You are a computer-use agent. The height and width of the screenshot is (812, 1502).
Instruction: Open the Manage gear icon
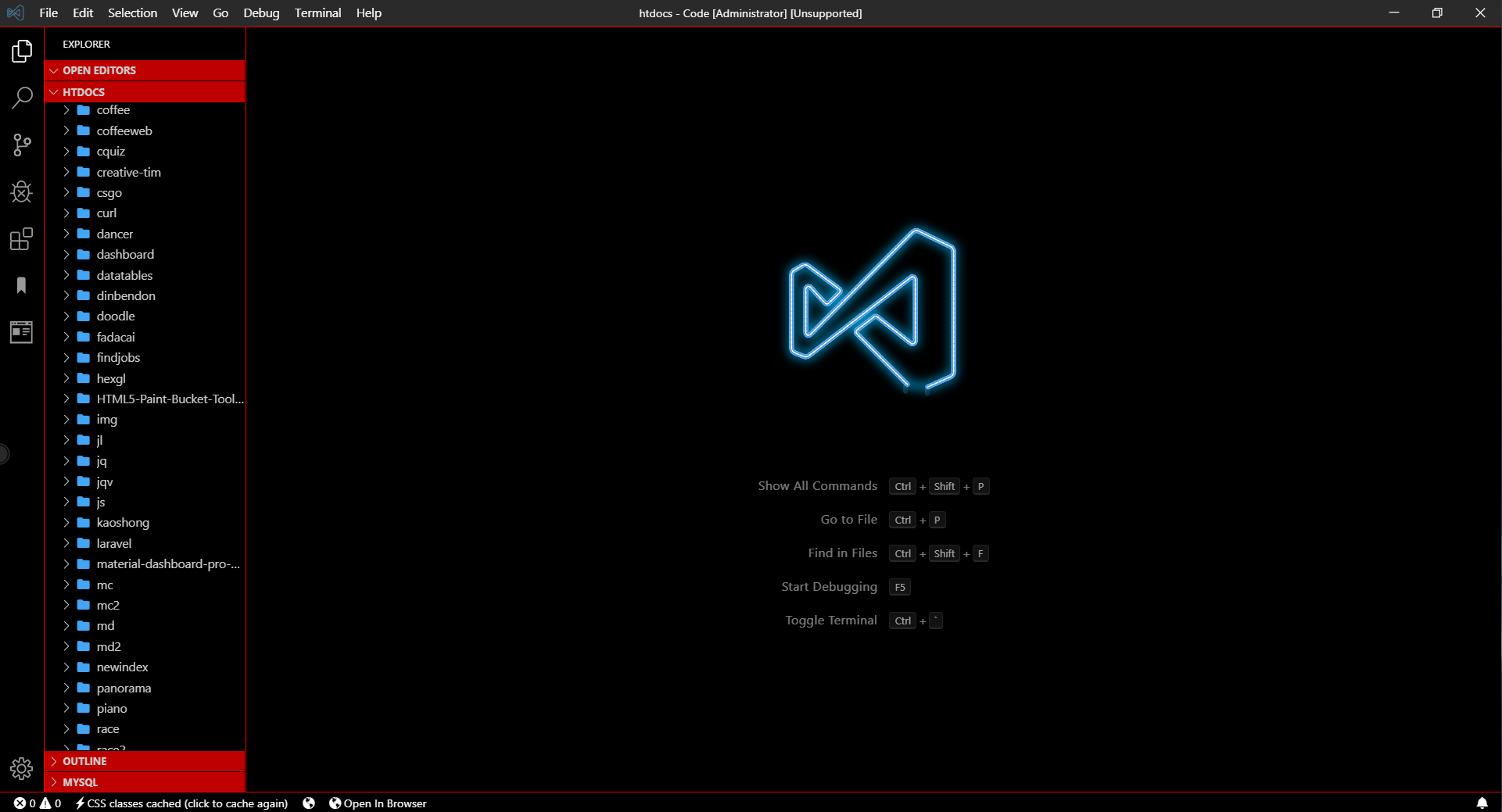point(22,769)
